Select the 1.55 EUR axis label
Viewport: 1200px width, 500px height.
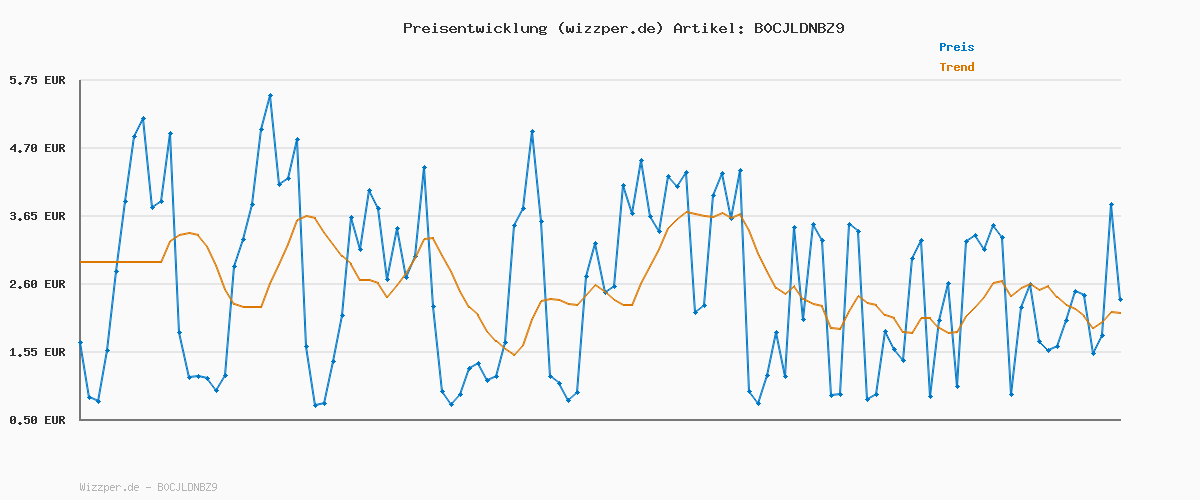tap(37, 352)
